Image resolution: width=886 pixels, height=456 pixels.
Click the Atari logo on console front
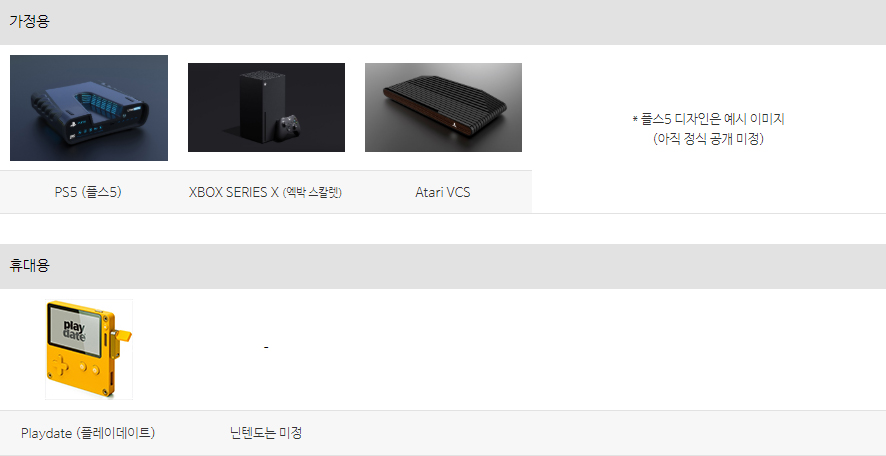455,125
